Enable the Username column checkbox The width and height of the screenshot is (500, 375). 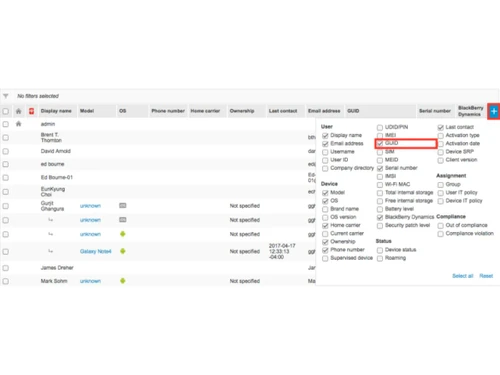coord(325,152)
